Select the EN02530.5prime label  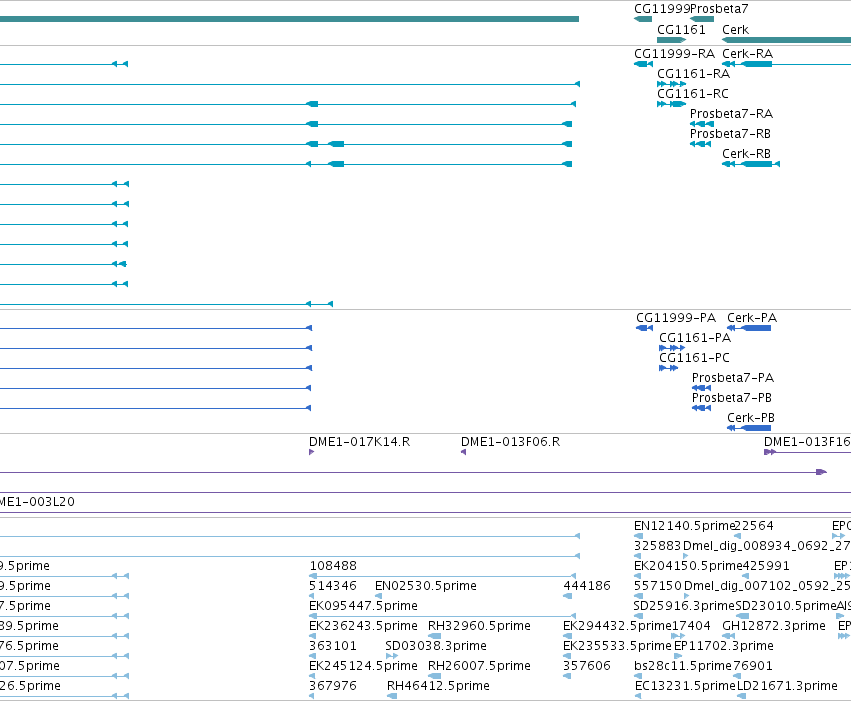point(426,586)
